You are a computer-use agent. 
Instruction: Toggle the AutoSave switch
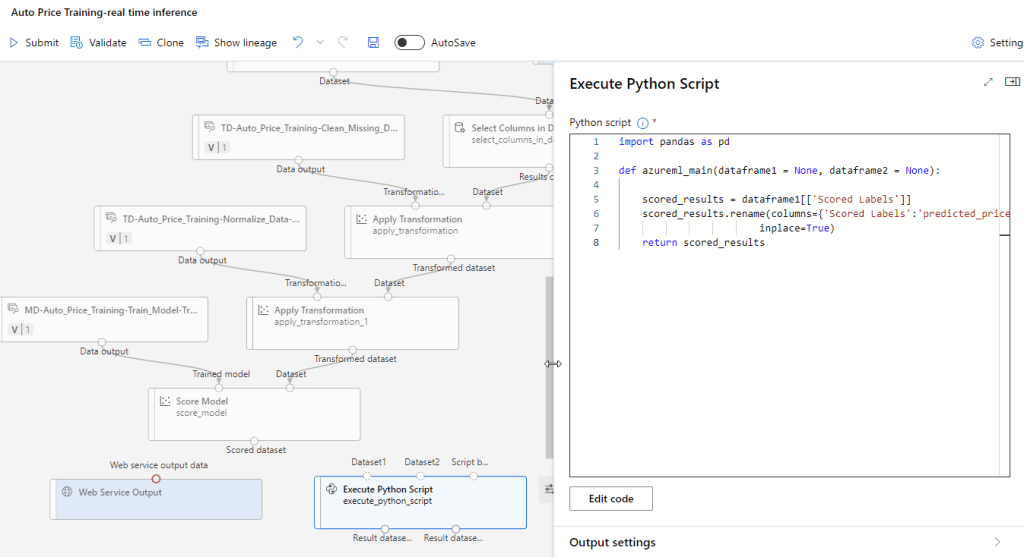[409, 43]
